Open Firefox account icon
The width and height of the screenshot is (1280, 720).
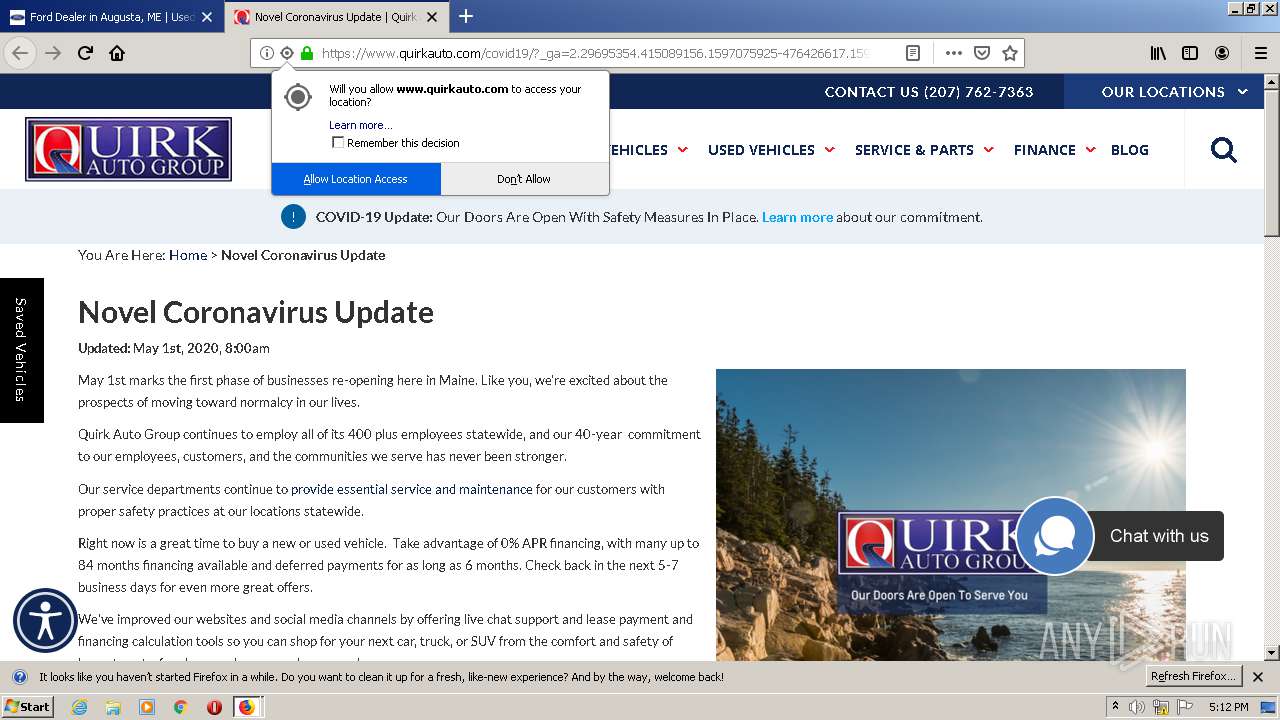[x=1222, y=53]
